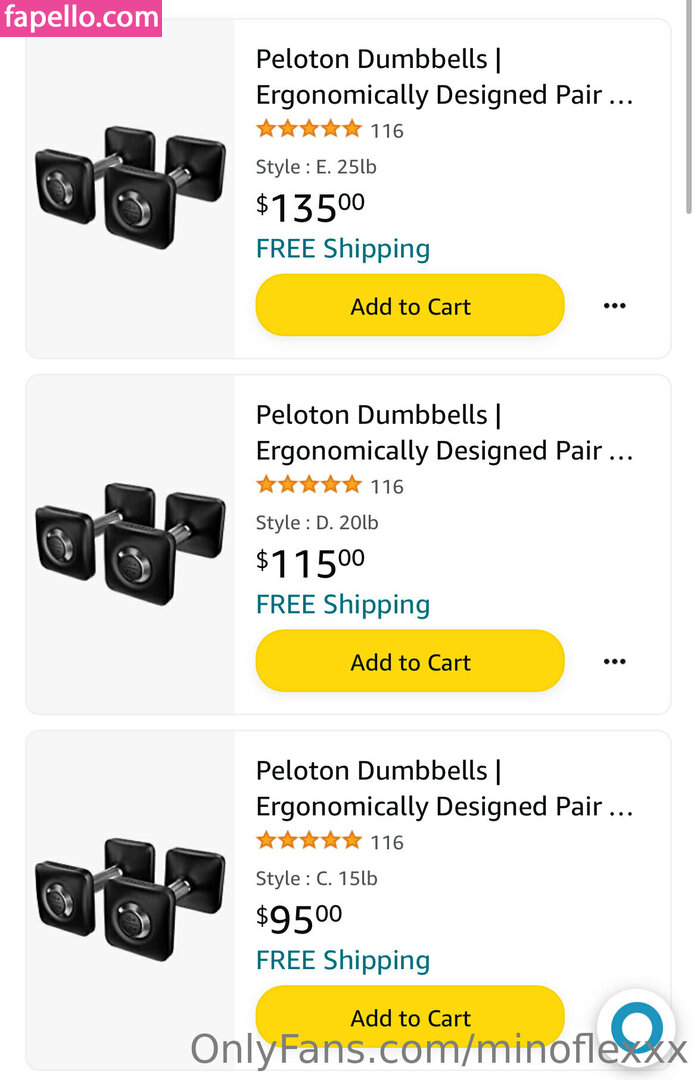
Task: Click the $95.00 price
Action: tap(299, 918)
